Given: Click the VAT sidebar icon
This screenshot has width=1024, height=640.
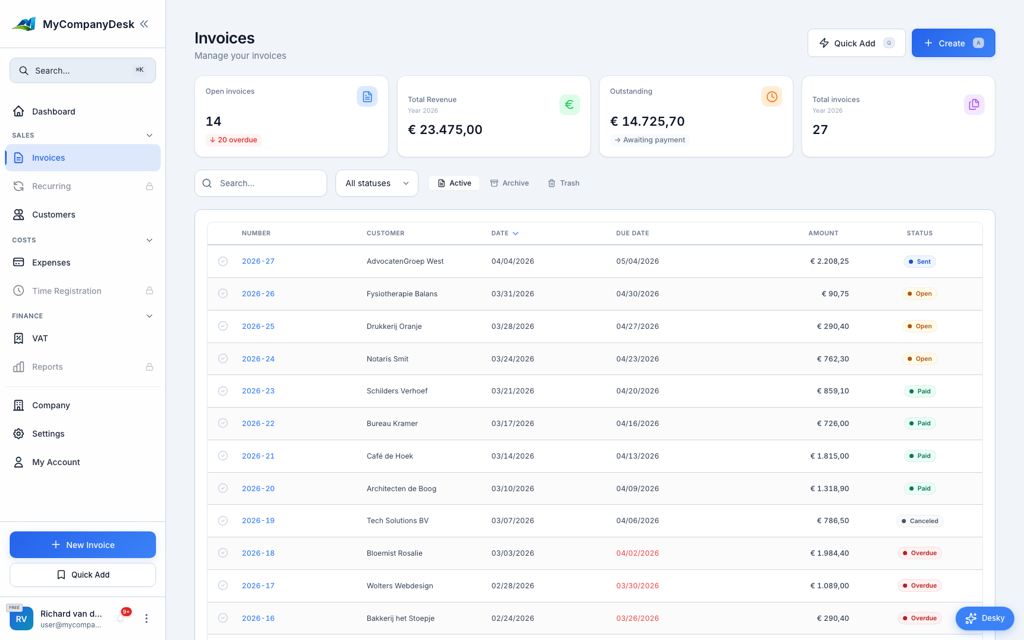Looking at the screenshot, I should pos(21,338).
